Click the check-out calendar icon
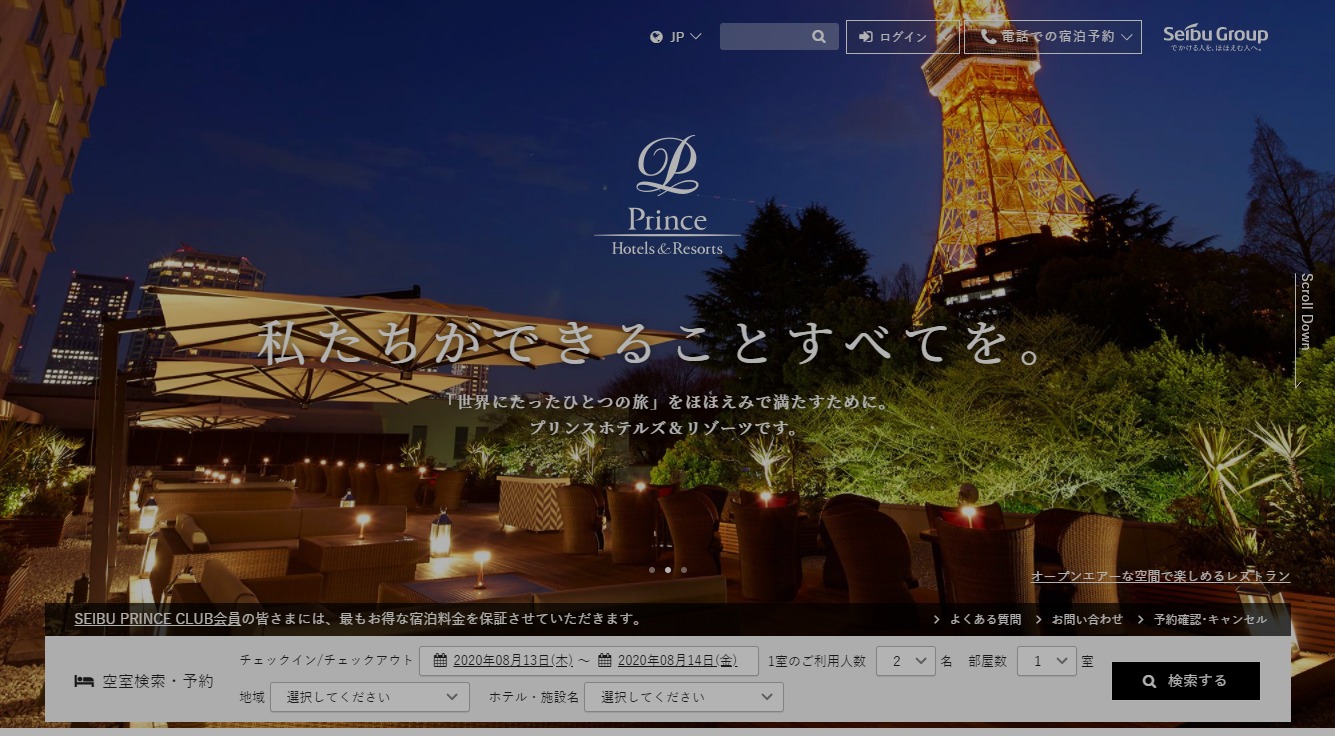This screenshot has width=1335, height=736. 604,660
